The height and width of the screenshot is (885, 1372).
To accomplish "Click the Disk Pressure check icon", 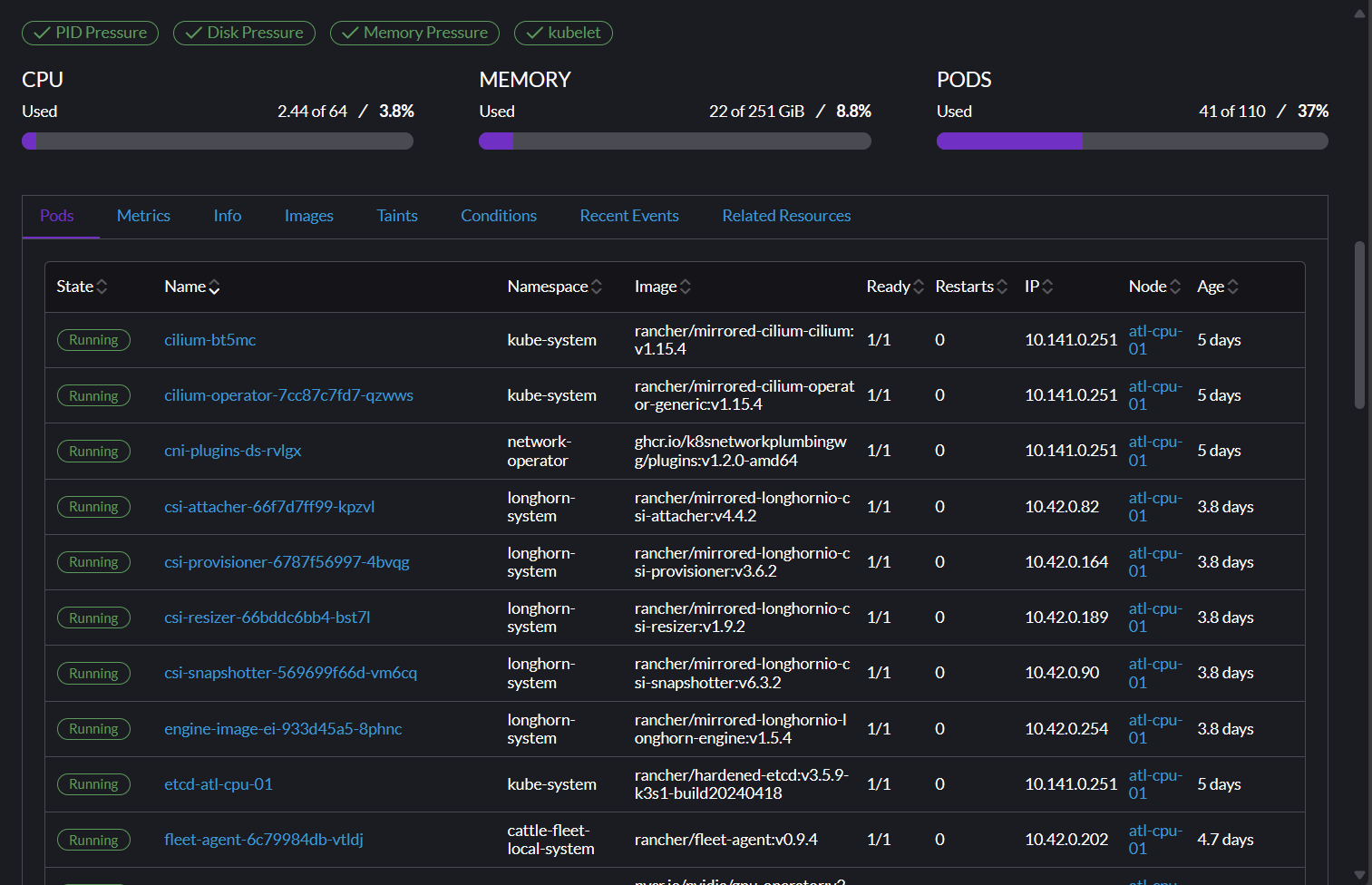I will tap(192, 33).
